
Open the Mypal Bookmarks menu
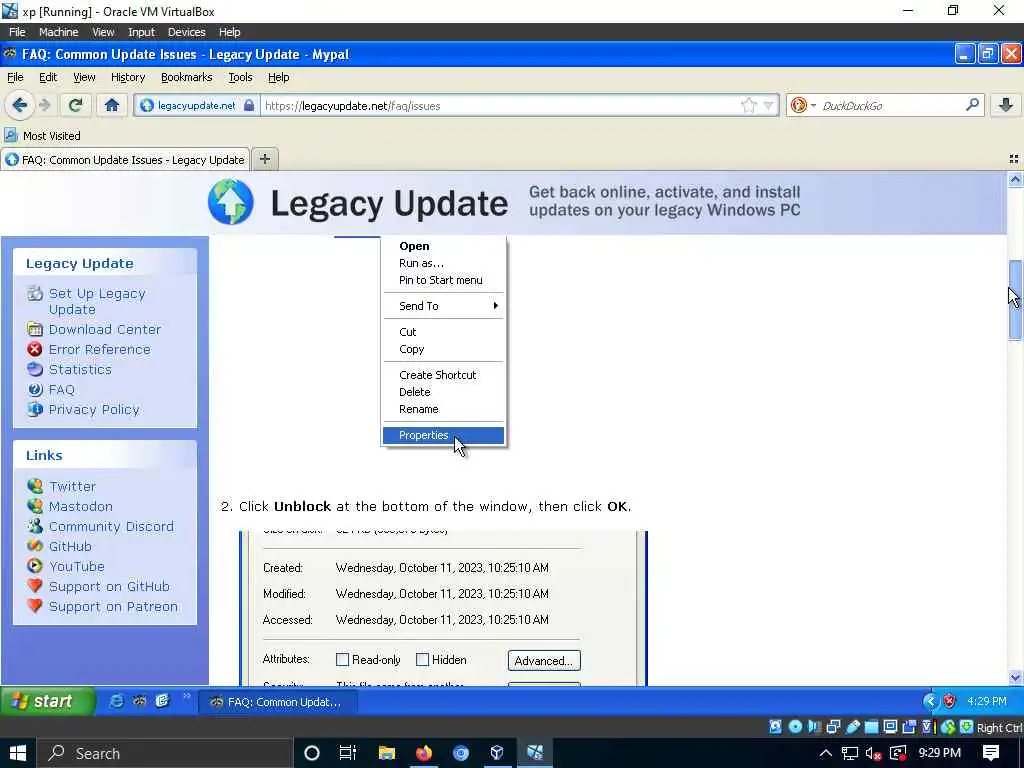pyautogui.click(x=187, y=77)
